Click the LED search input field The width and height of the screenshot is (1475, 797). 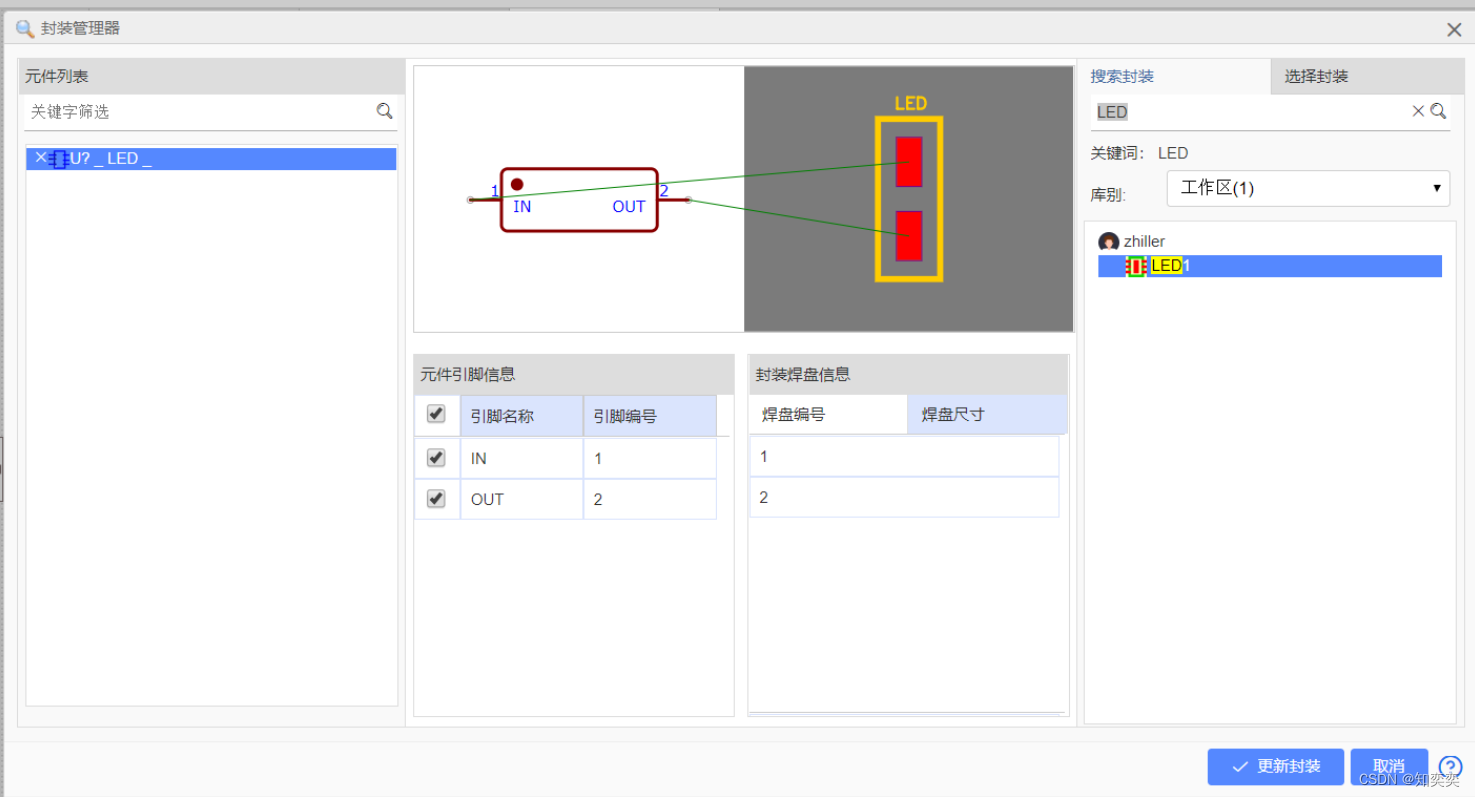pos(1250,112)
